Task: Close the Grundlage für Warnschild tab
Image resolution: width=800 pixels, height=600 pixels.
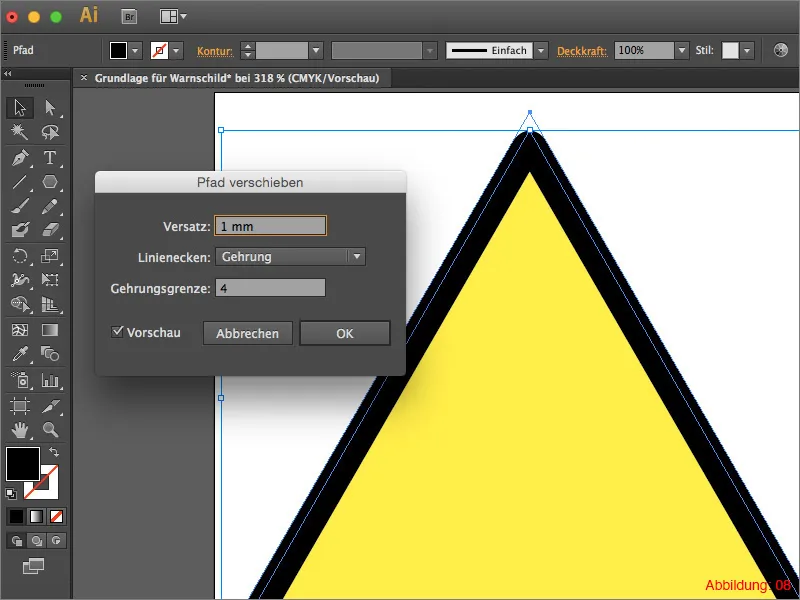Action: click(84, 78)
